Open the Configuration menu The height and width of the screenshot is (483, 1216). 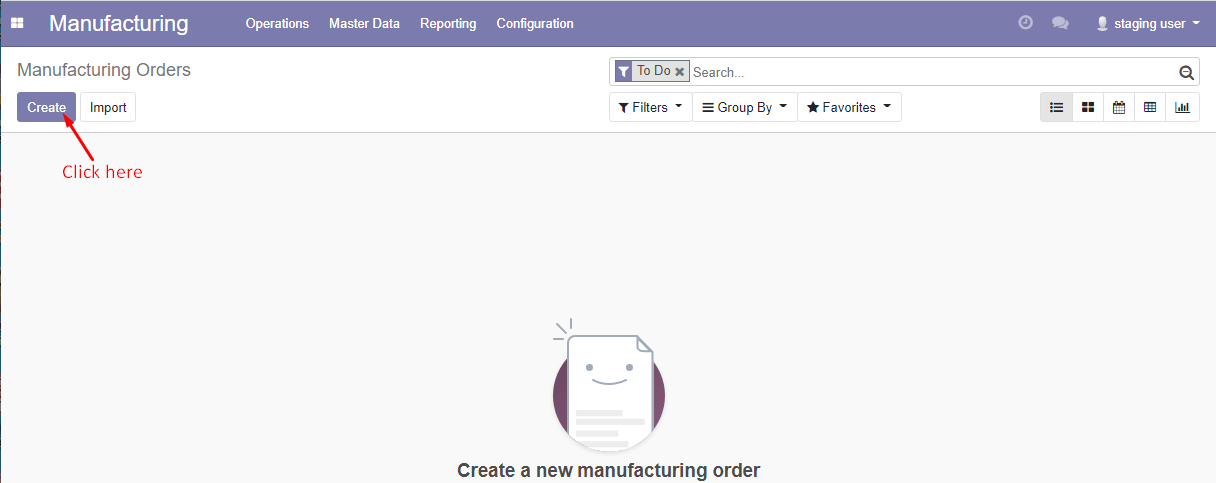[x=535, y=23]
